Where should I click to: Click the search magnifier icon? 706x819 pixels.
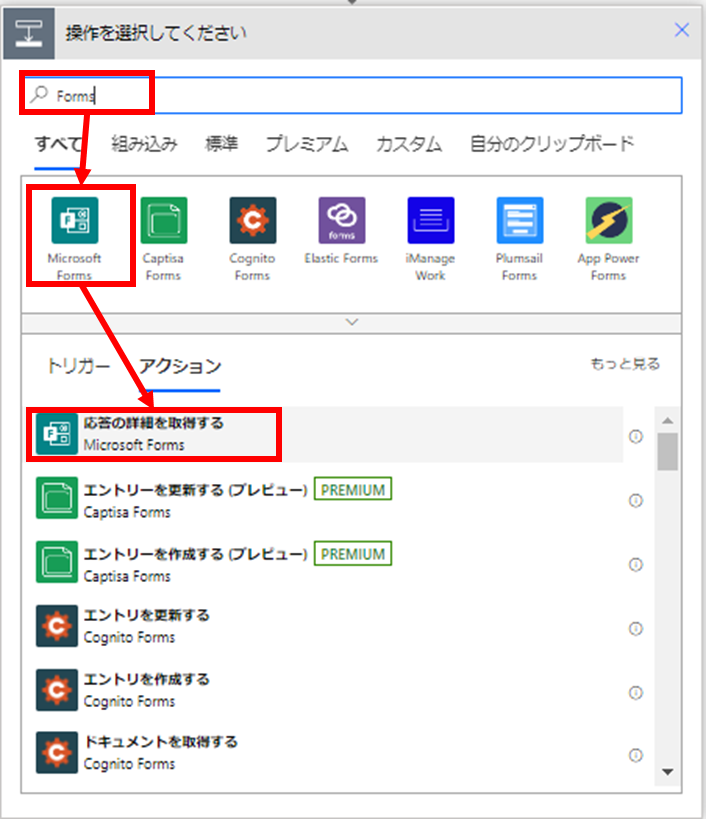(x=39, y=95)
